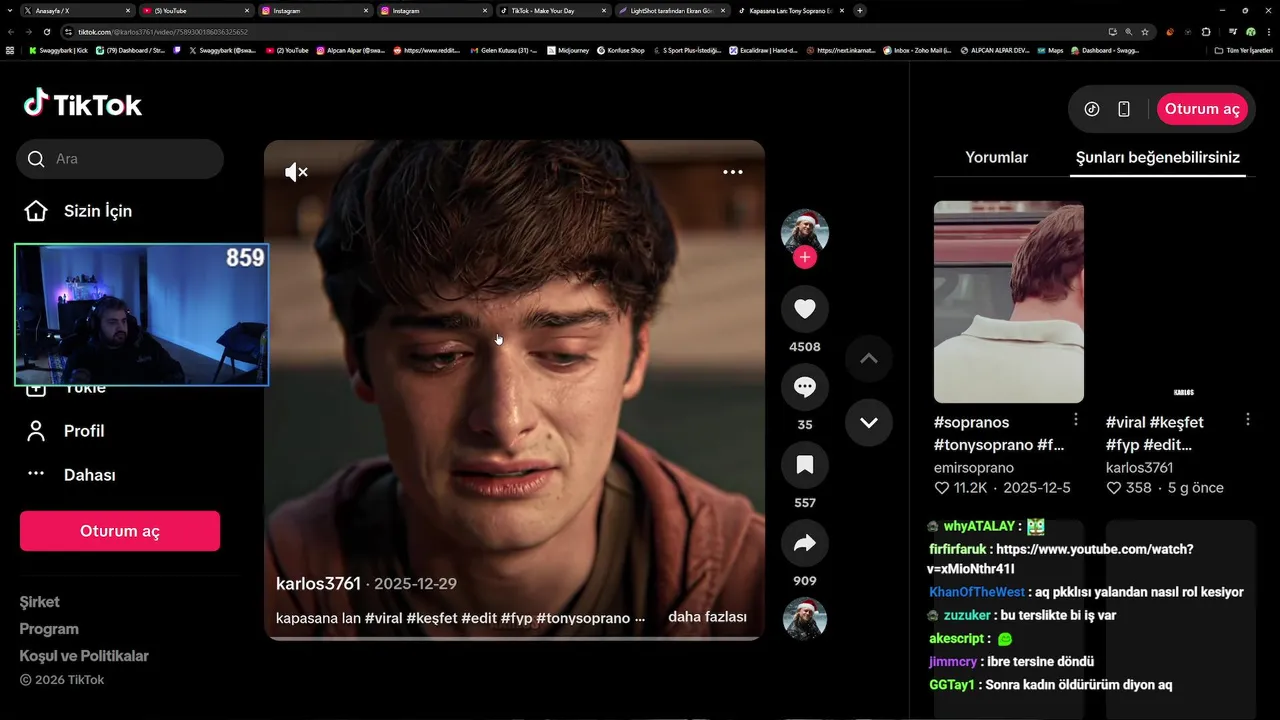1280x720 pixels.
Task: Open the Twitch bookmark icon
Action: coord(177,50)
